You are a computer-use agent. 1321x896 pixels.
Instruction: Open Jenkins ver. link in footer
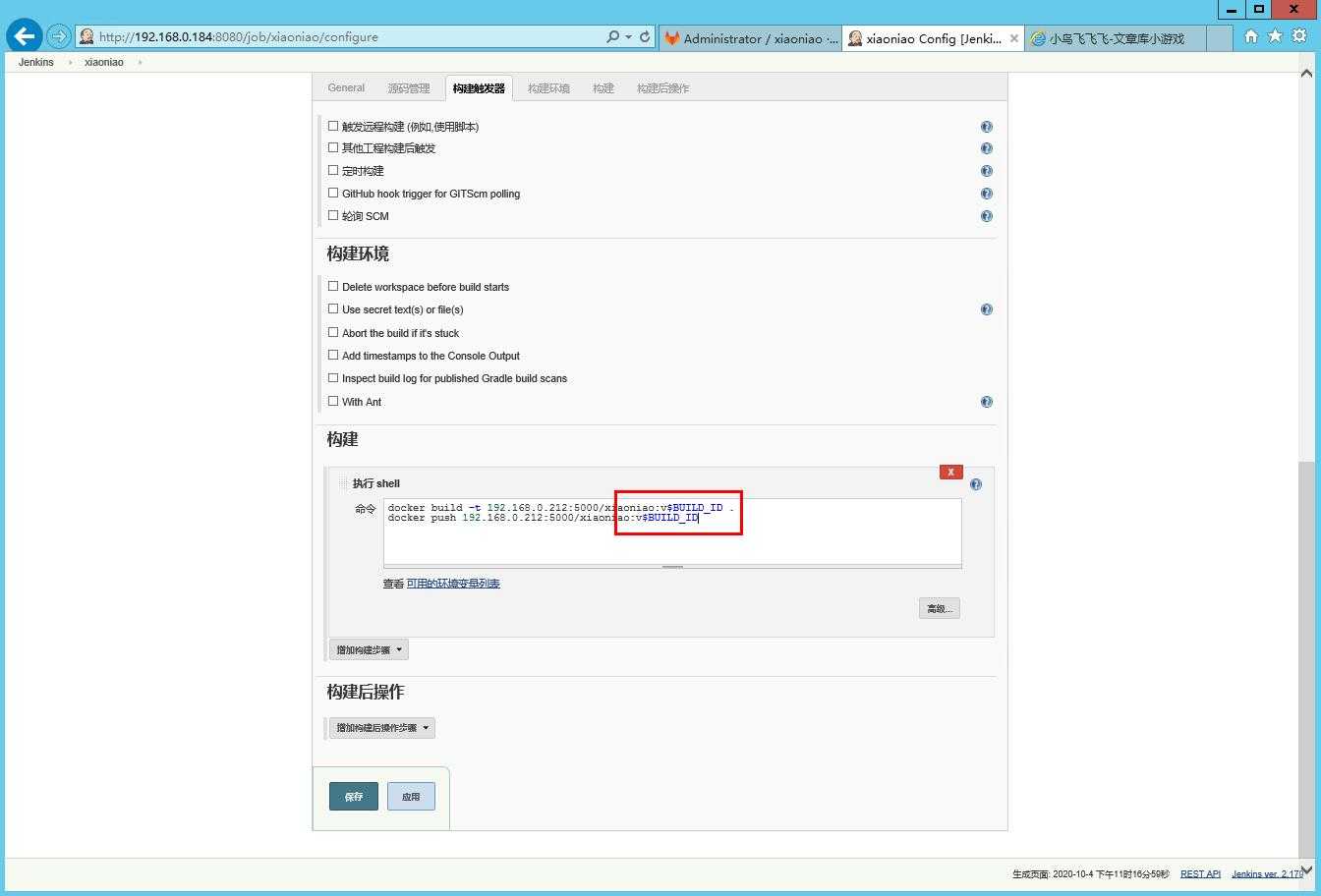click(x=1267, y=873)
